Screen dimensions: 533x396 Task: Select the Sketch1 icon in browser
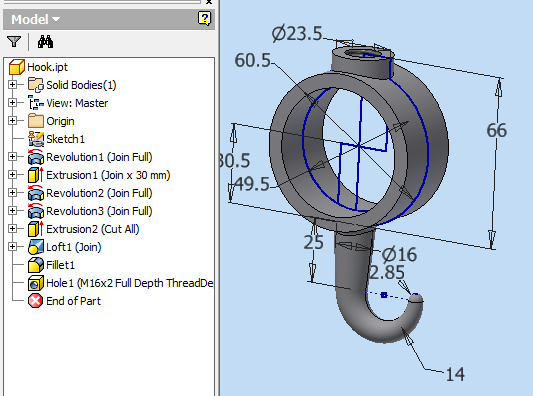(x=36, y=139)
